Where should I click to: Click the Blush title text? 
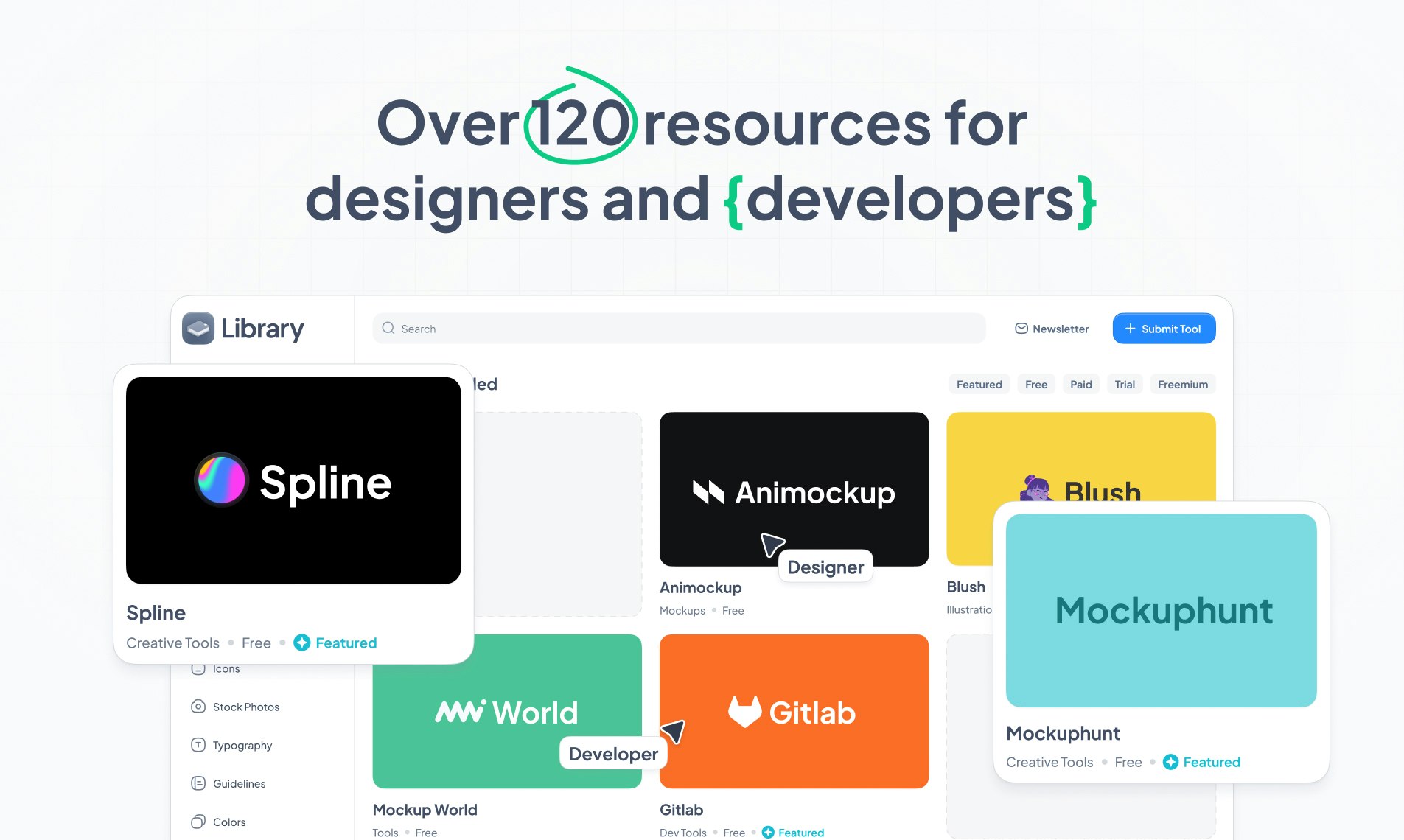pyautogui.click(x=966, y=587)
